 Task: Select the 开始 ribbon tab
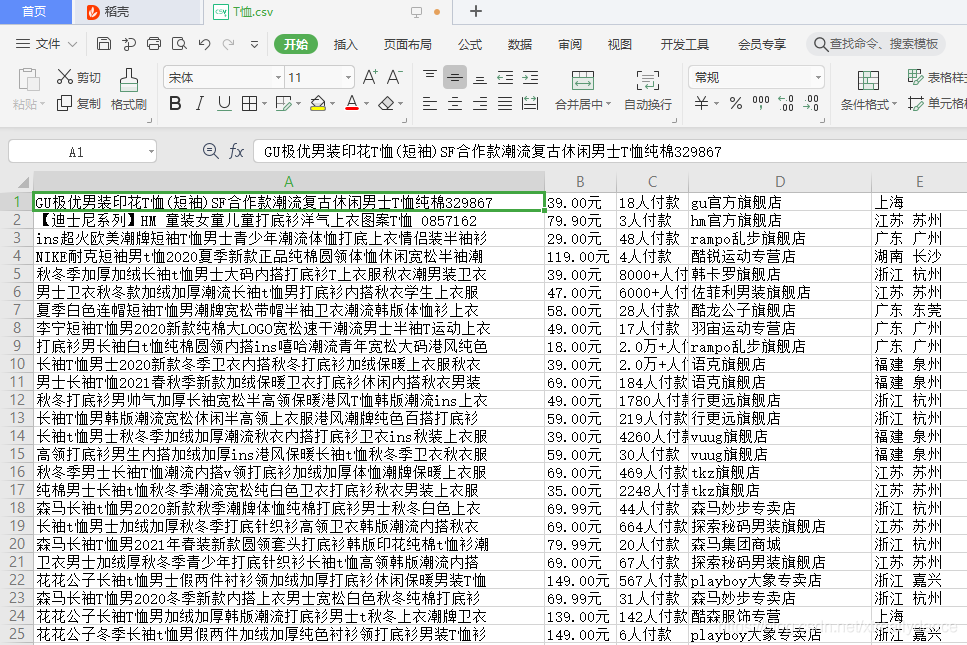click(296, 44)
